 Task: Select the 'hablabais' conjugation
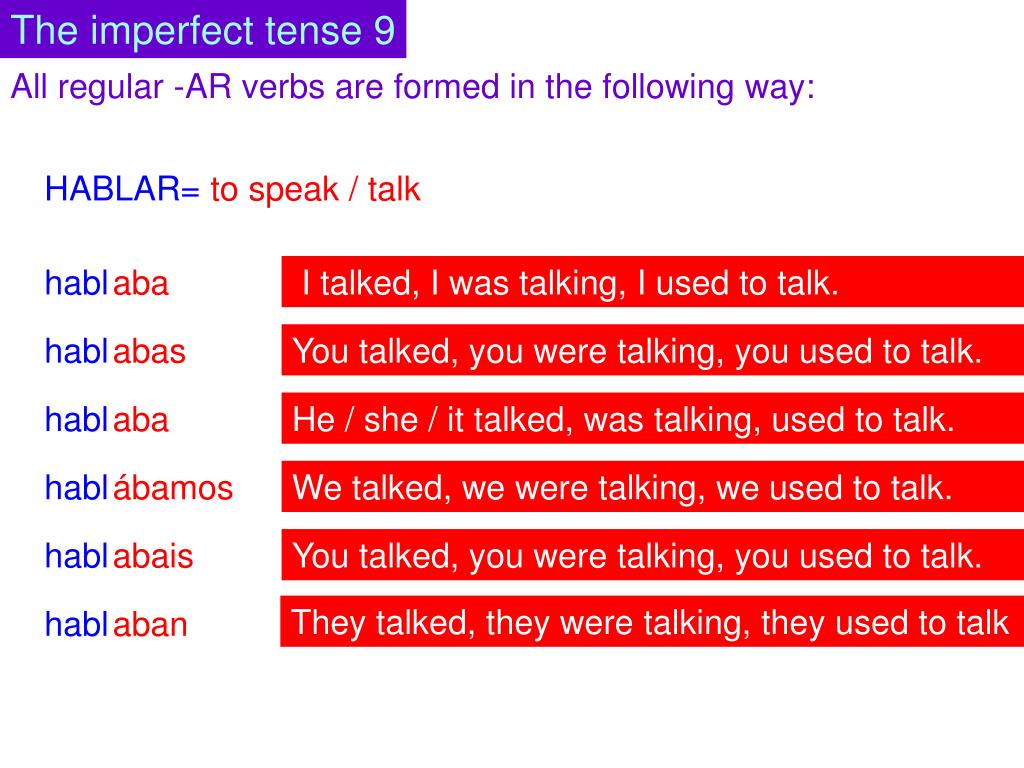click(x=119, y=556)
